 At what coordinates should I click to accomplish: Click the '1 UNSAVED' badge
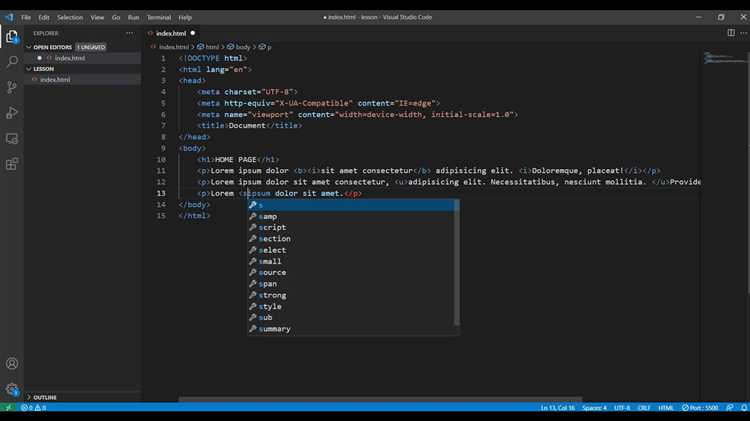pos(91,47)
